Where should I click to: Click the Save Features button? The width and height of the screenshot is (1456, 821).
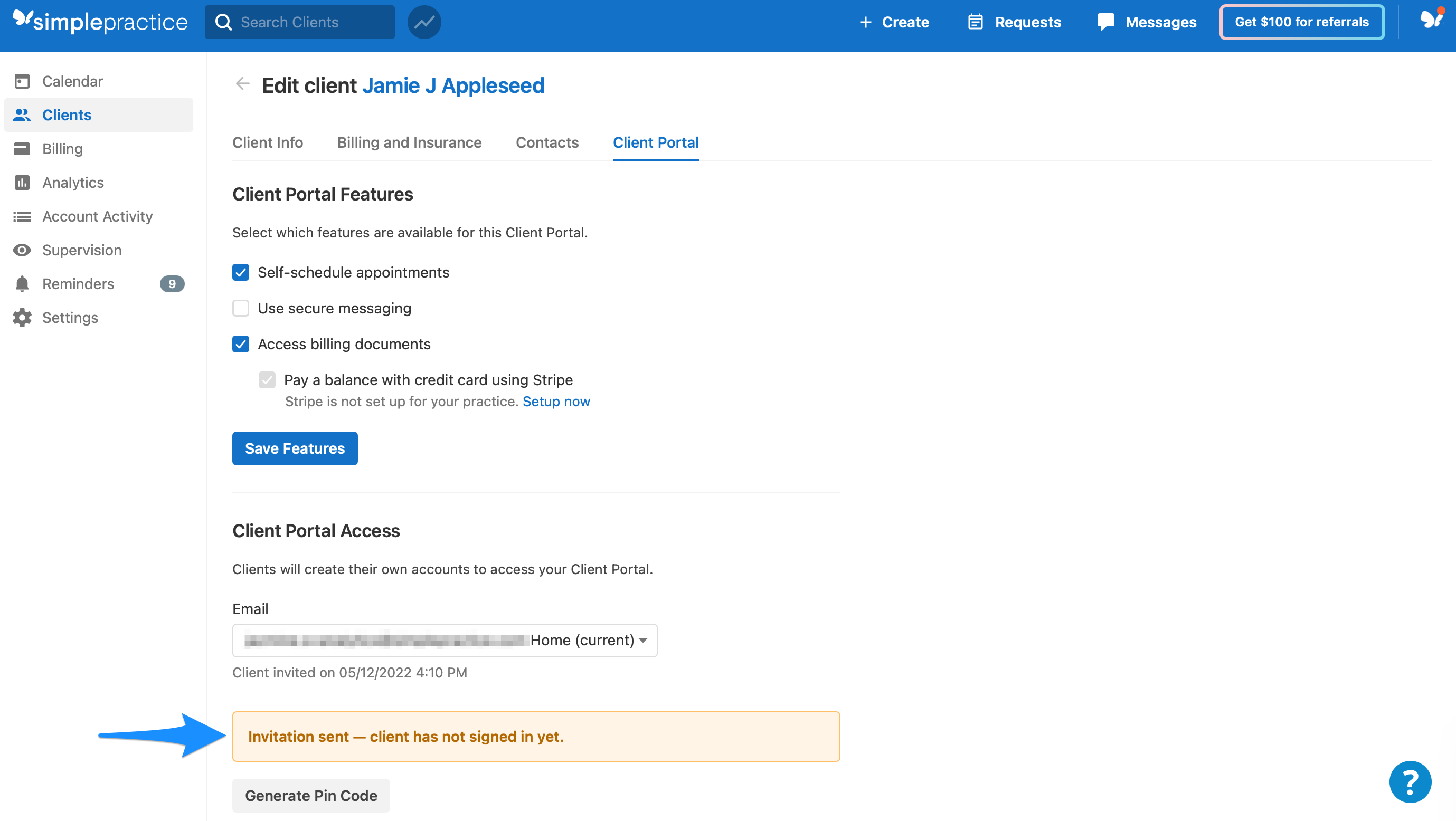(x=295, y=448)
